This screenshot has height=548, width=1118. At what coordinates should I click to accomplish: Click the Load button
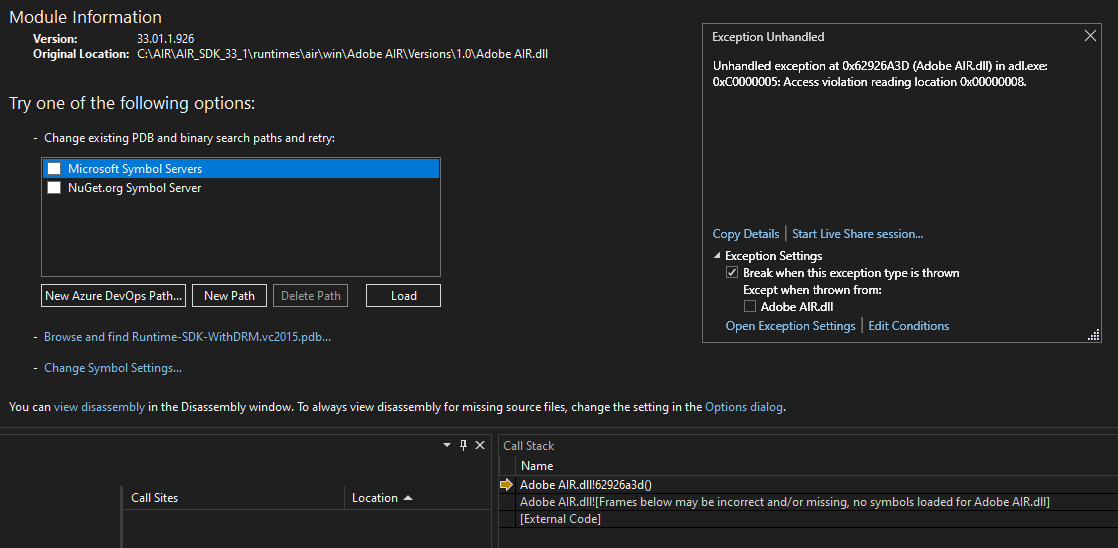[x=404, y=296]
